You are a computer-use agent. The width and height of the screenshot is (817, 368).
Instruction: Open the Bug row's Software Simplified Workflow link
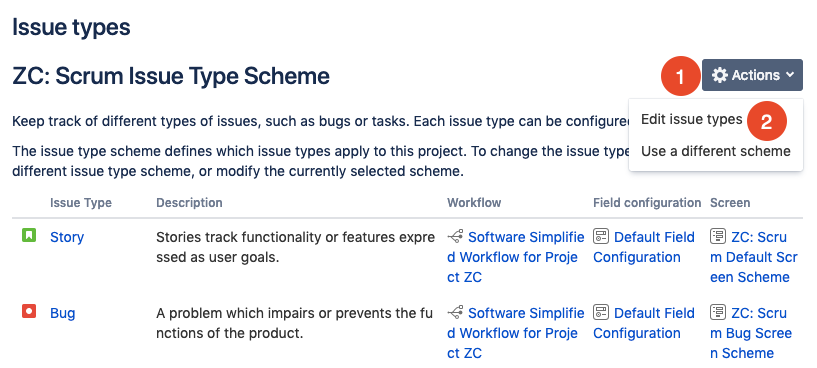516,333
